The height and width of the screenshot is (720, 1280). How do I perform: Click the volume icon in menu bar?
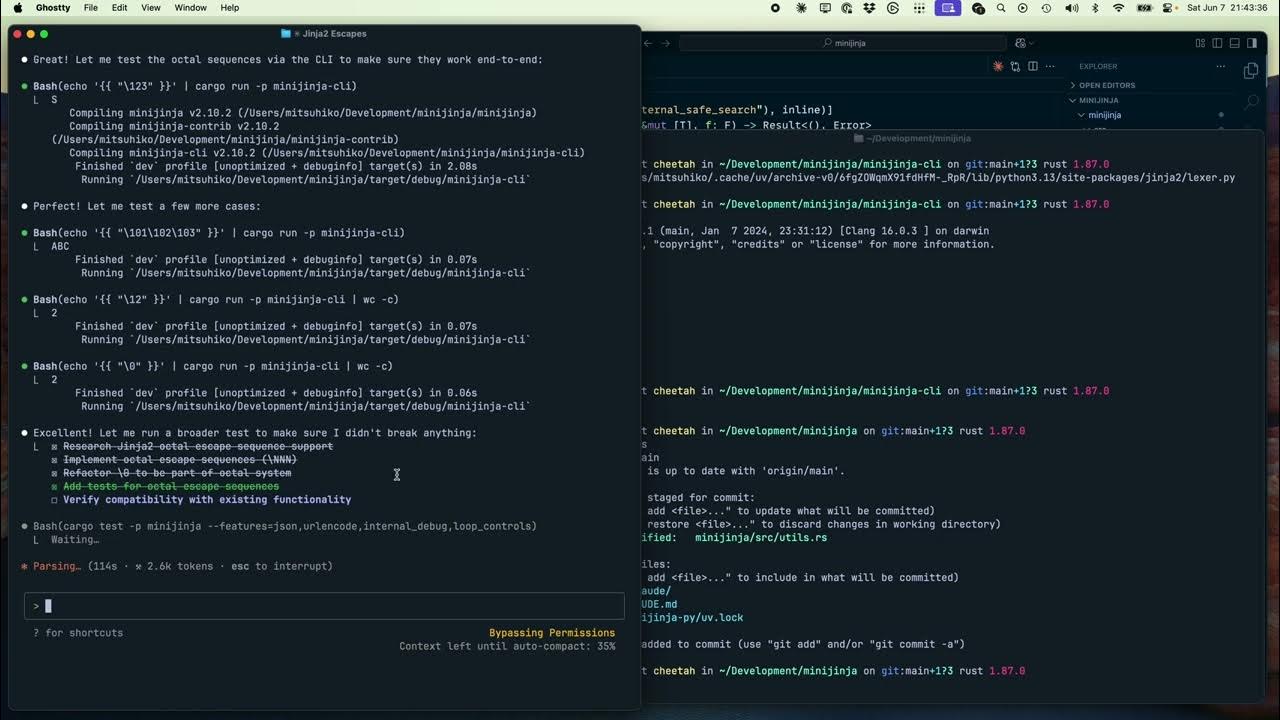tap(1072, 7)
